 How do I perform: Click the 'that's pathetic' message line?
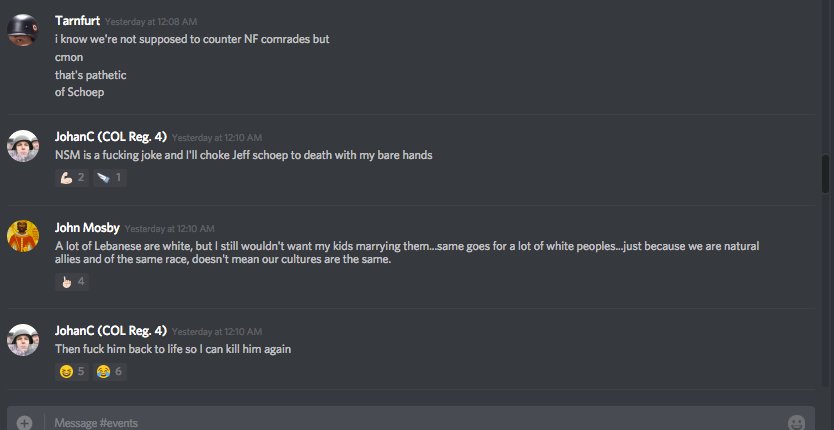90,75
